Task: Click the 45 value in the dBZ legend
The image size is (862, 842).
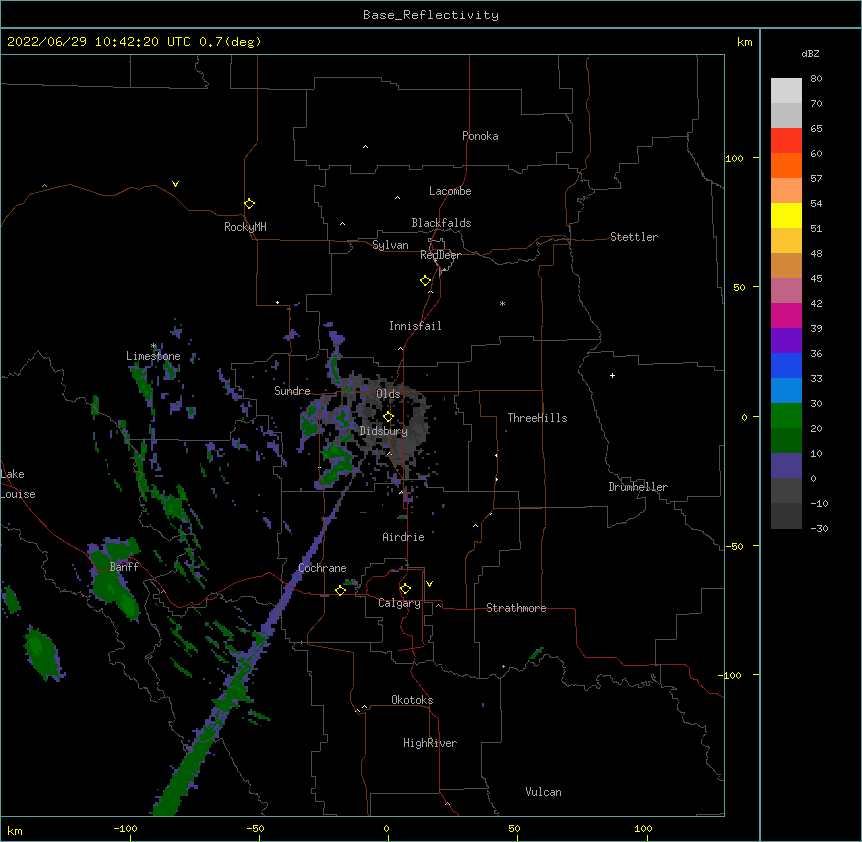Action: 816,278
